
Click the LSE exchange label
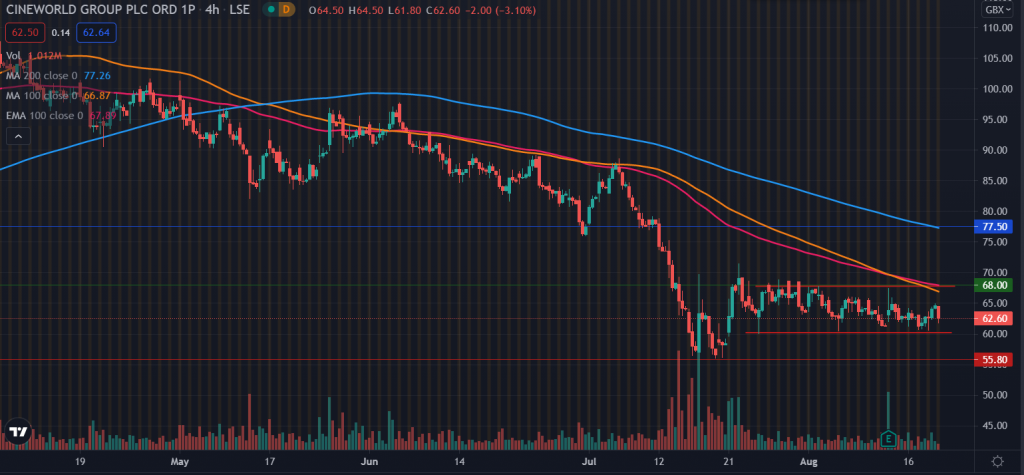240,10
